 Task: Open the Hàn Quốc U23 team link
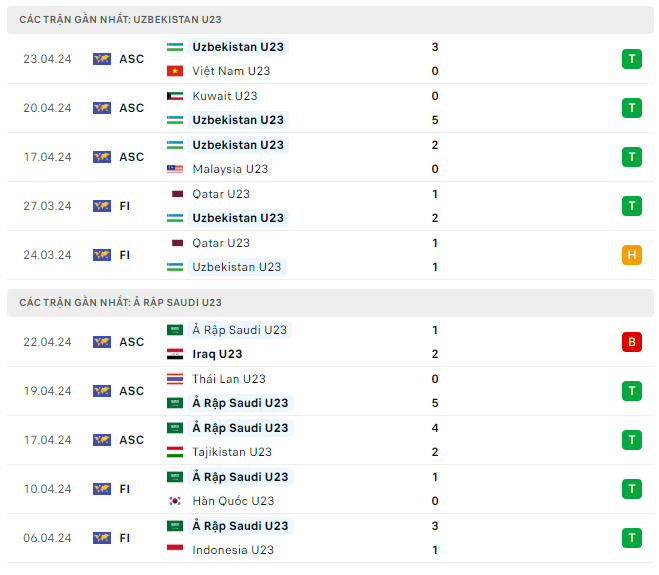(233, 501)
